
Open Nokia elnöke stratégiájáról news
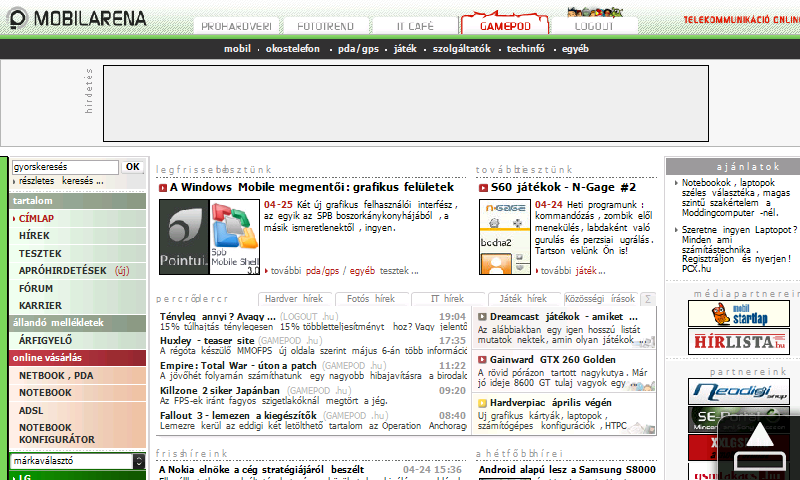click(x=261, y=469)
